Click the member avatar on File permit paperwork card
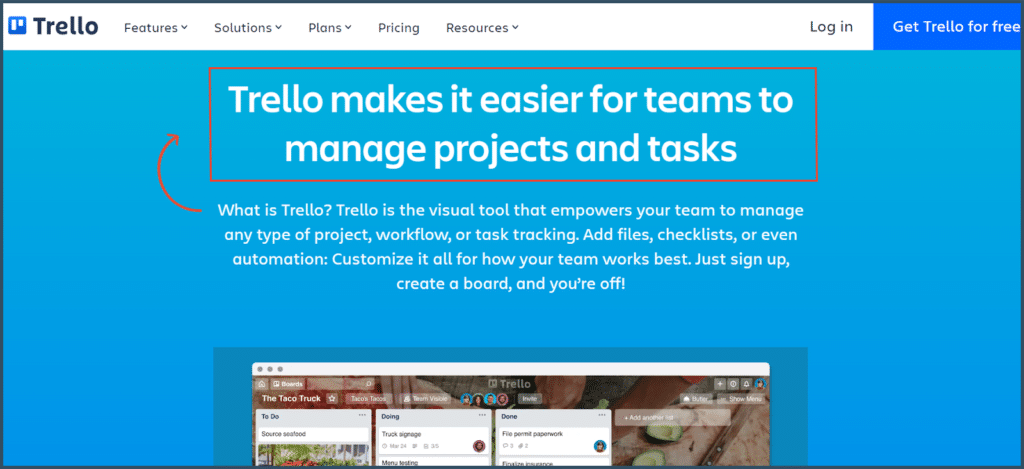 point(600,446)
